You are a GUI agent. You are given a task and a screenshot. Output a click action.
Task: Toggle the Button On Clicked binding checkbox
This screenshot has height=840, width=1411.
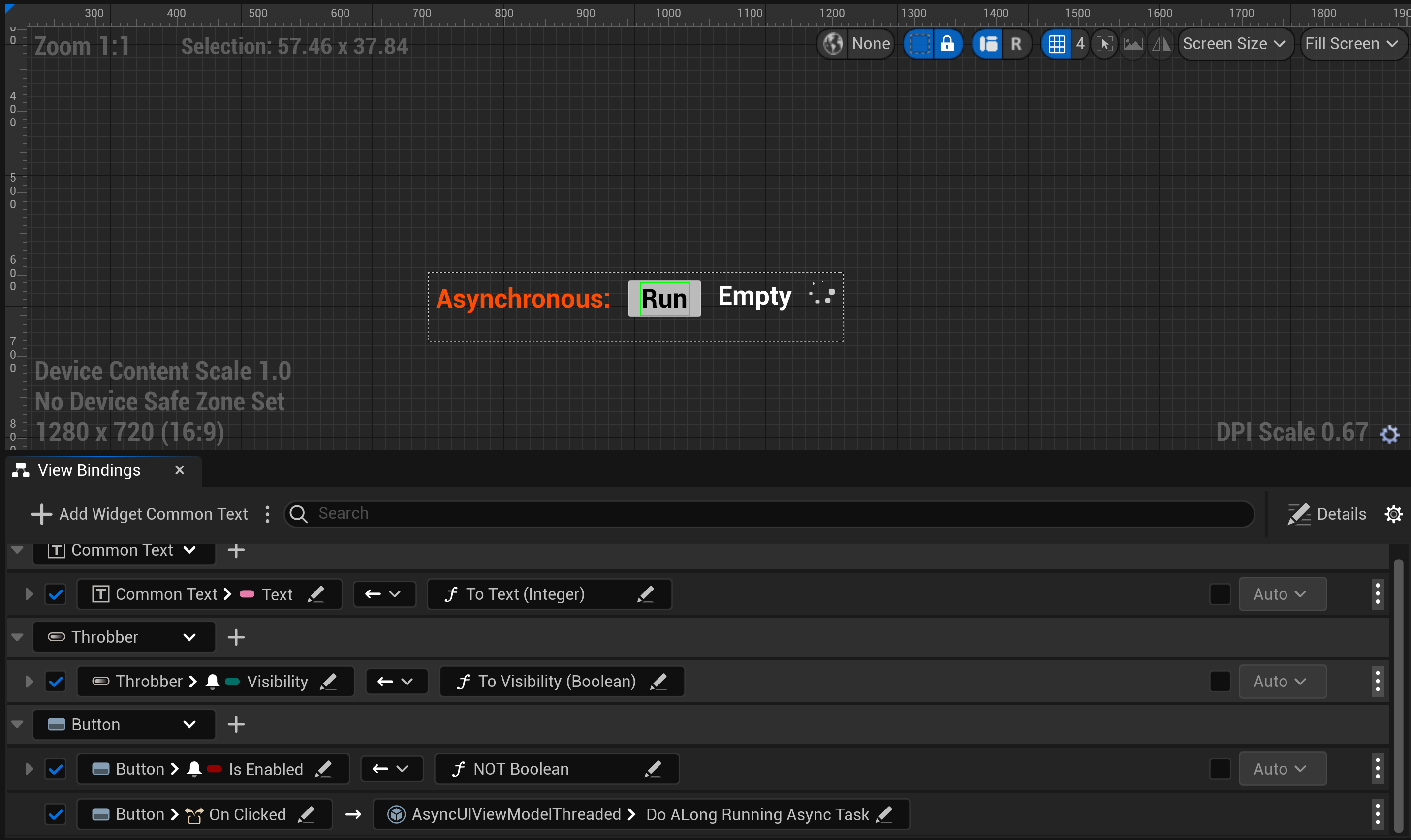click(x=56, y=814)
